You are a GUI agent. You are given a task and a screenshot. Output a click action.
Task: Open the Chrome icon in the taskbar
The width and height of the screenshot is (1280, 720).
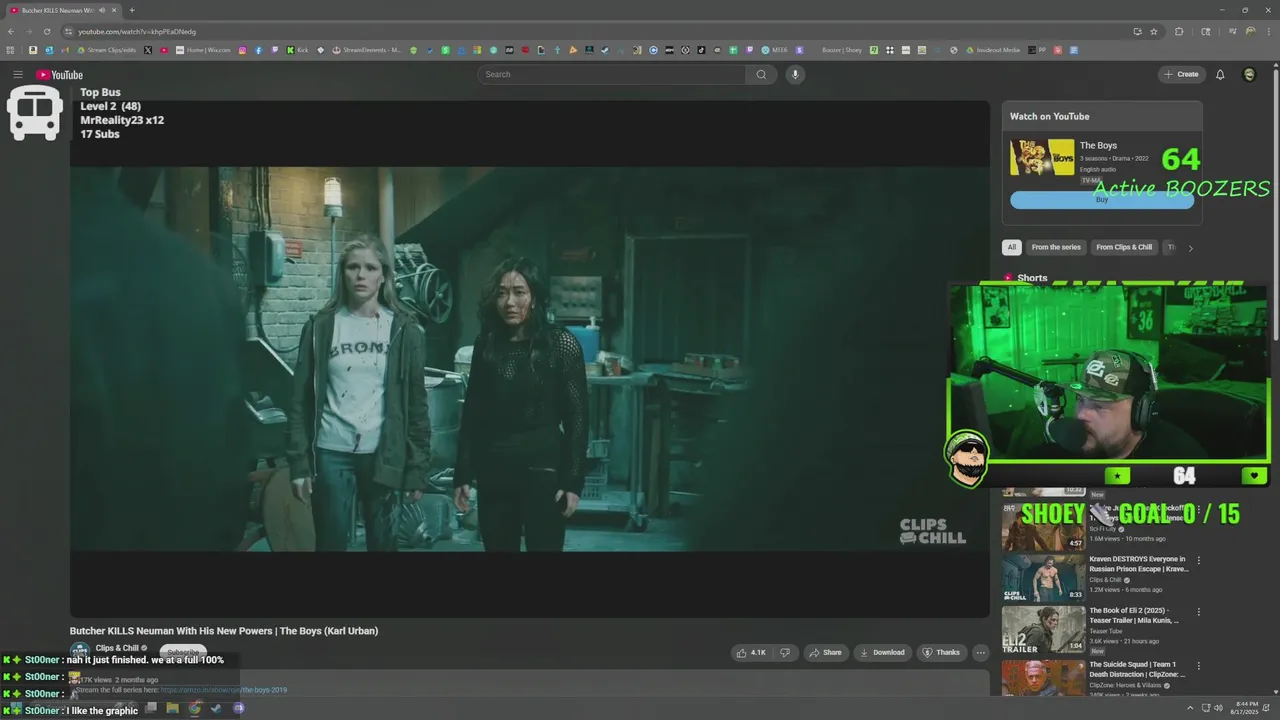pyautogui.click(x=194, y=708)
